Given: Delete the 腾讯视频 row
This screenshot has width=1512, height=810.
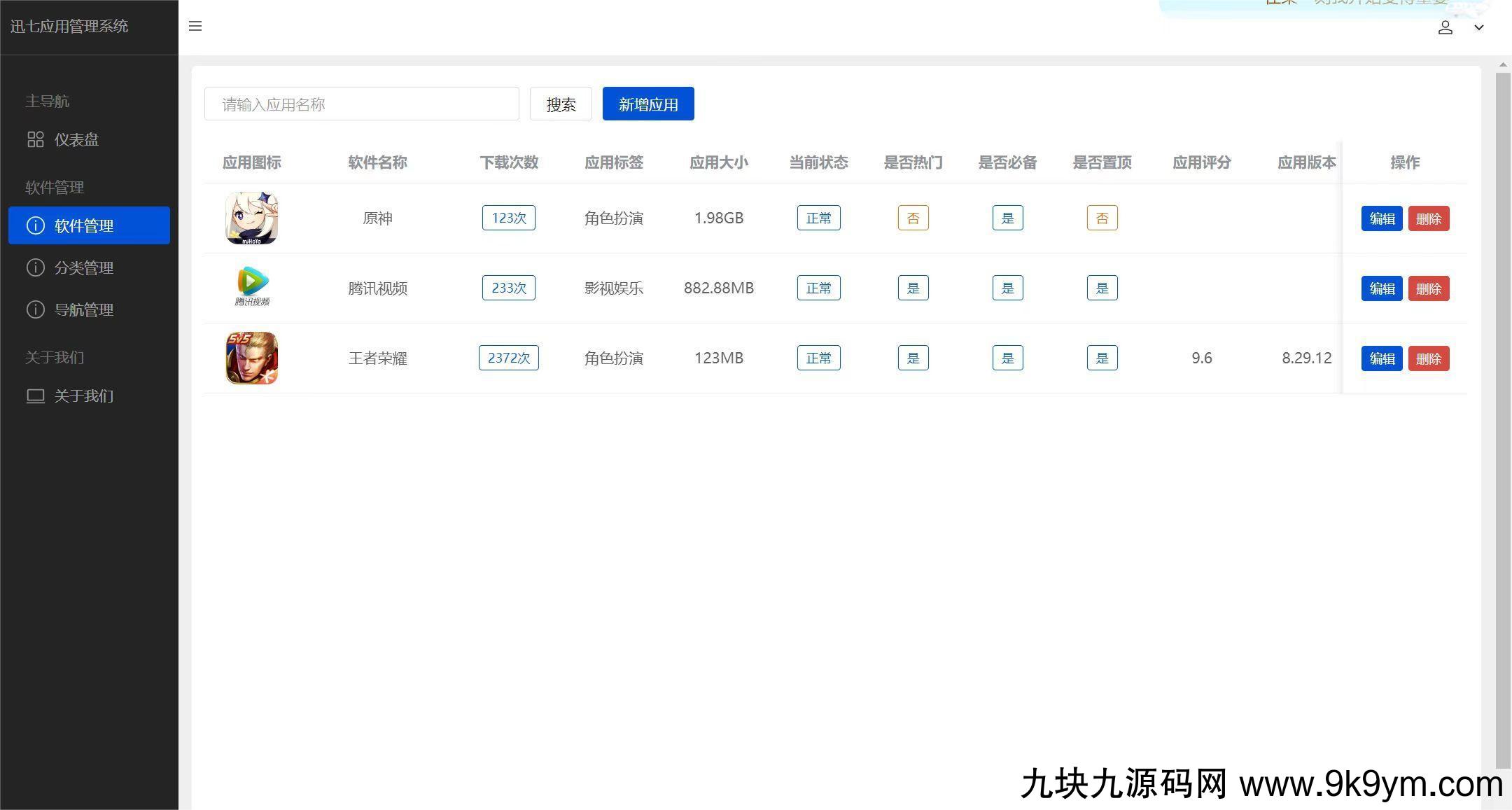Looking at the screenshot, I should pos(1428,288).
